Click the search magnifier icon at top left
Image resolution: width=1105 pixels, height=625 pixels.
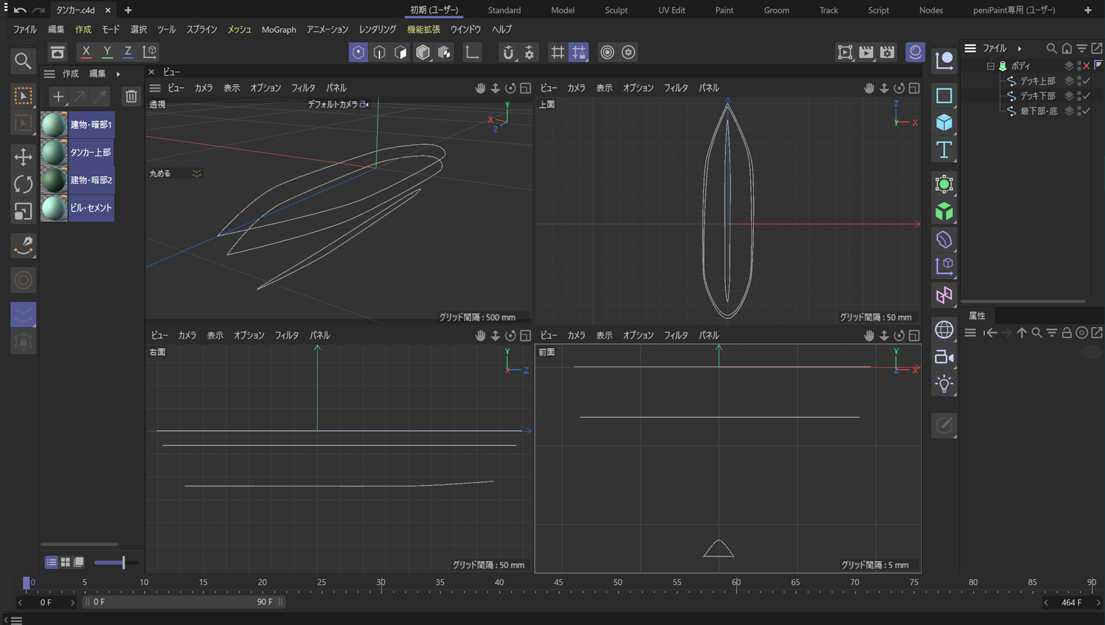23,61
